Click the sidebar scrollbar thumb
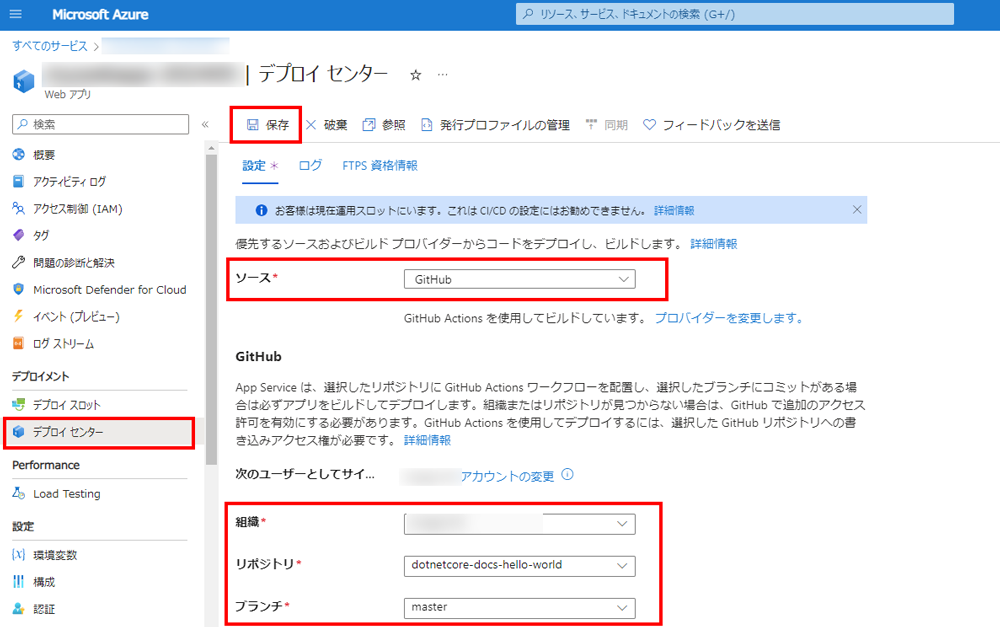1000x627 pixels. (211, 309)
